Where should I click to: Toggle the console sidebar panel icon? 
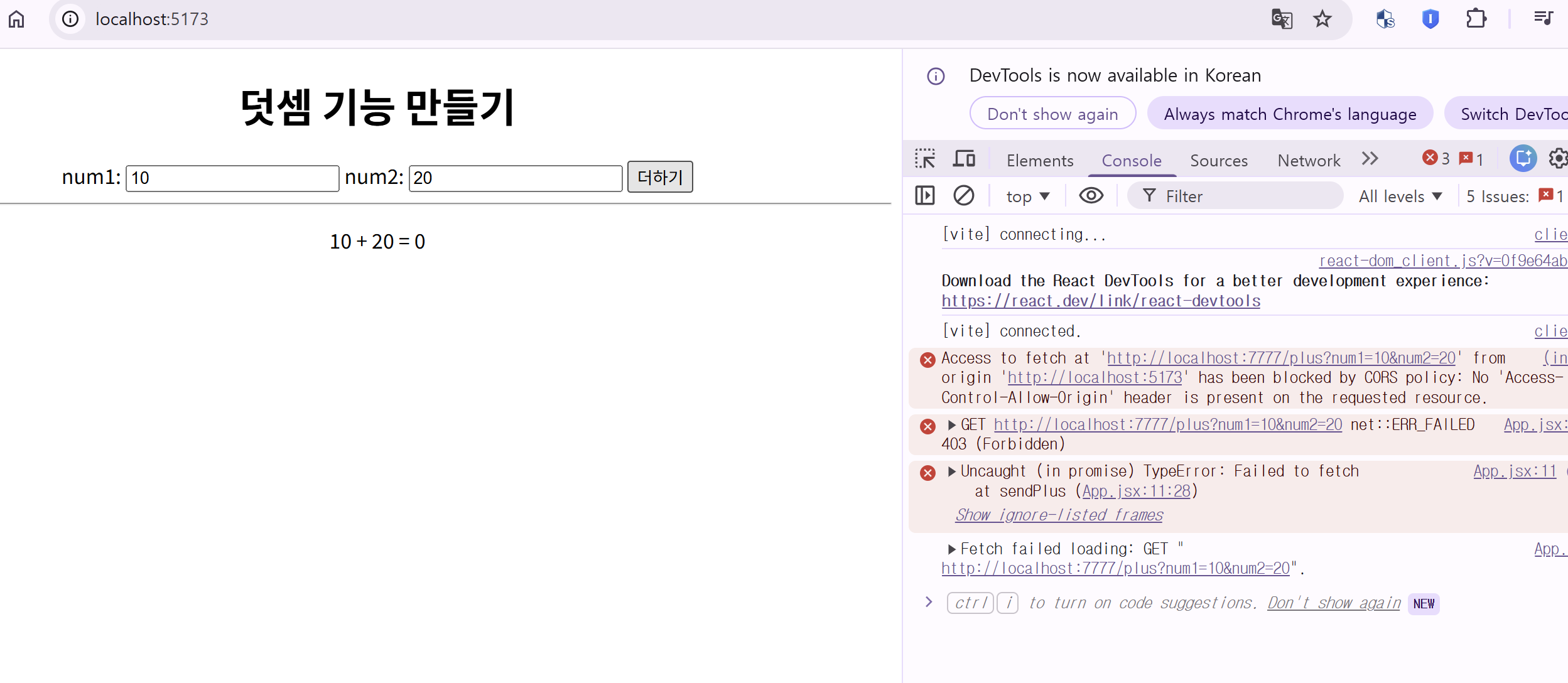(x=925, y=196)
